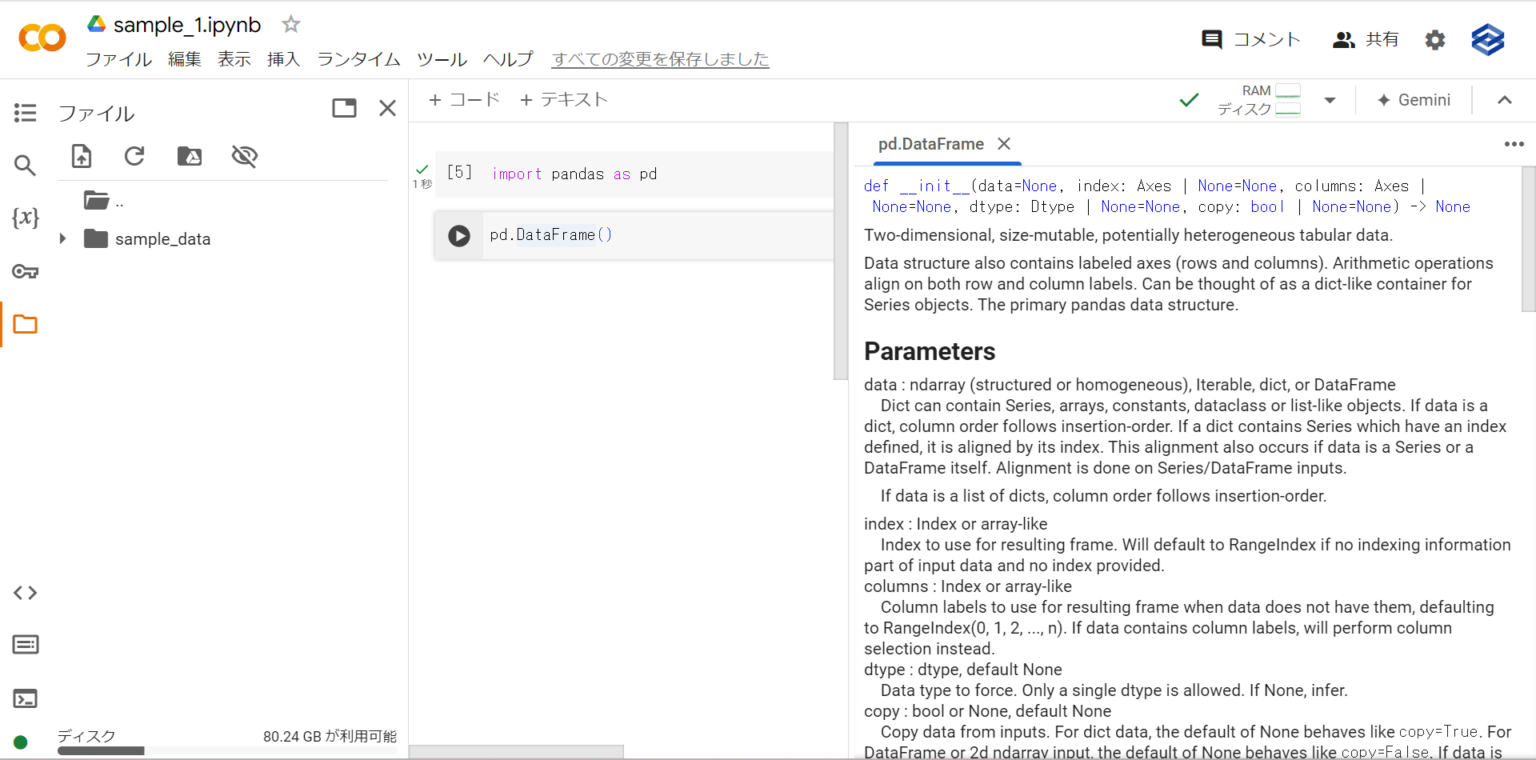
Task: Star the sample_1.ipynb notebook
Action: [x=290, y=24]
